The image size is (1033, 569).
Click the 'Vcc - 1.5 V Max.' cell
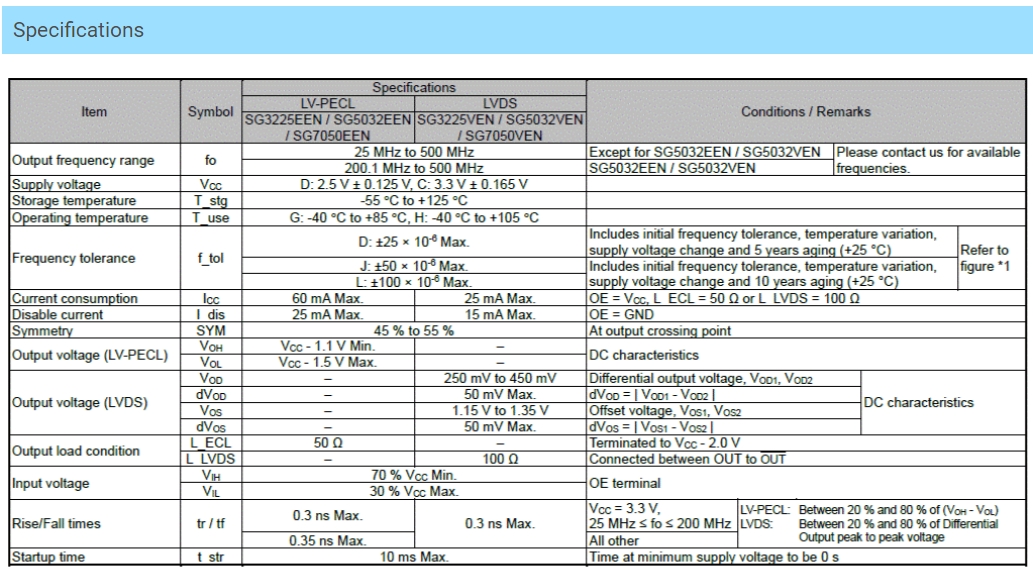(x=327, y=362)
